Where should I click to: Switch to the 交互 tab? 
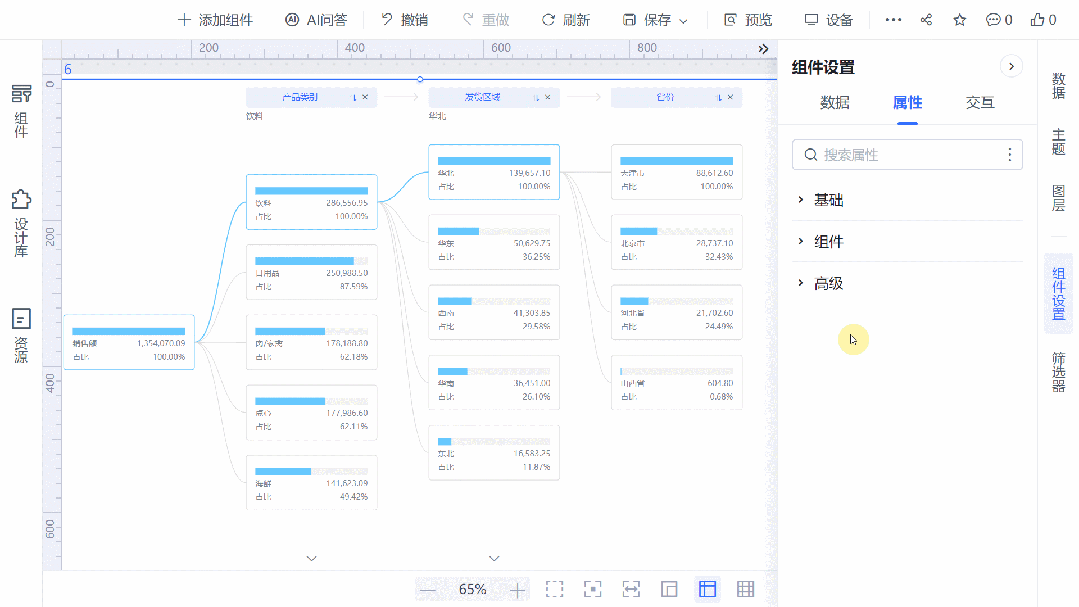click(x=980, y=103)
